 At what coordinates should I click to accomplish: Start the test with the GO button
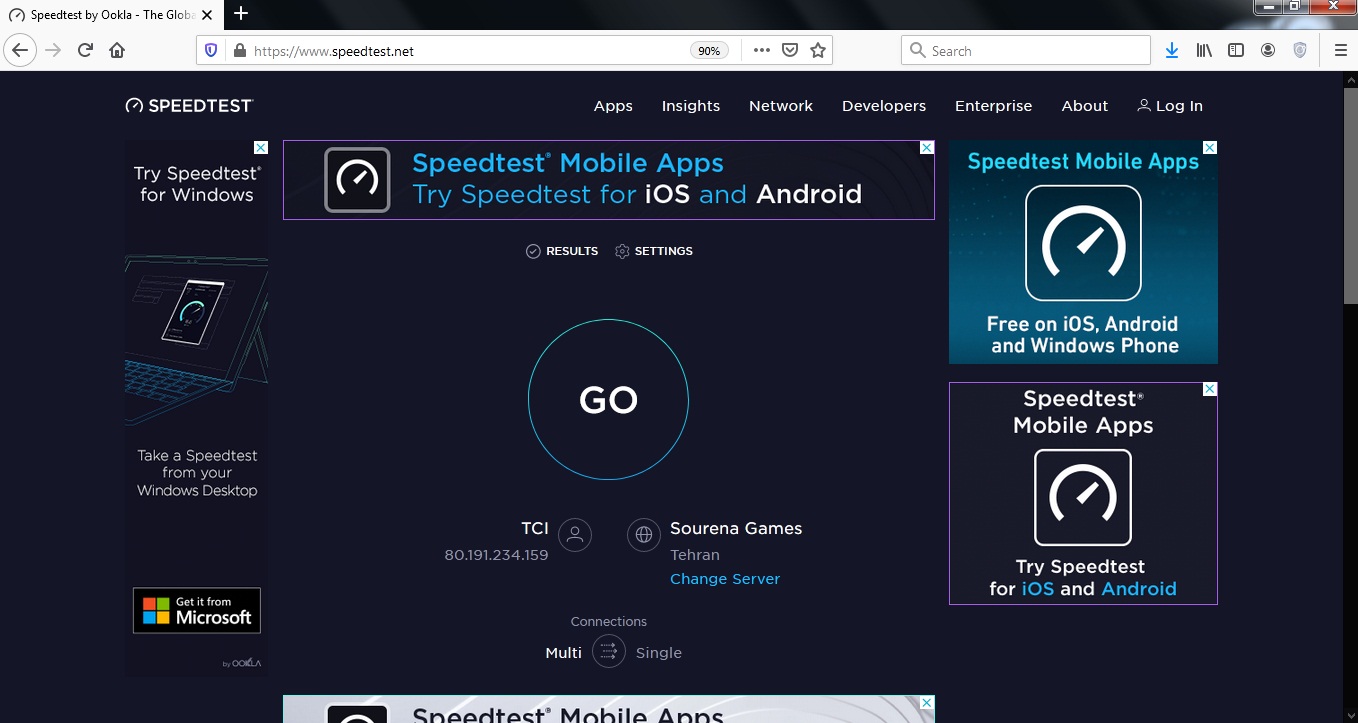(x=608, y=400)
